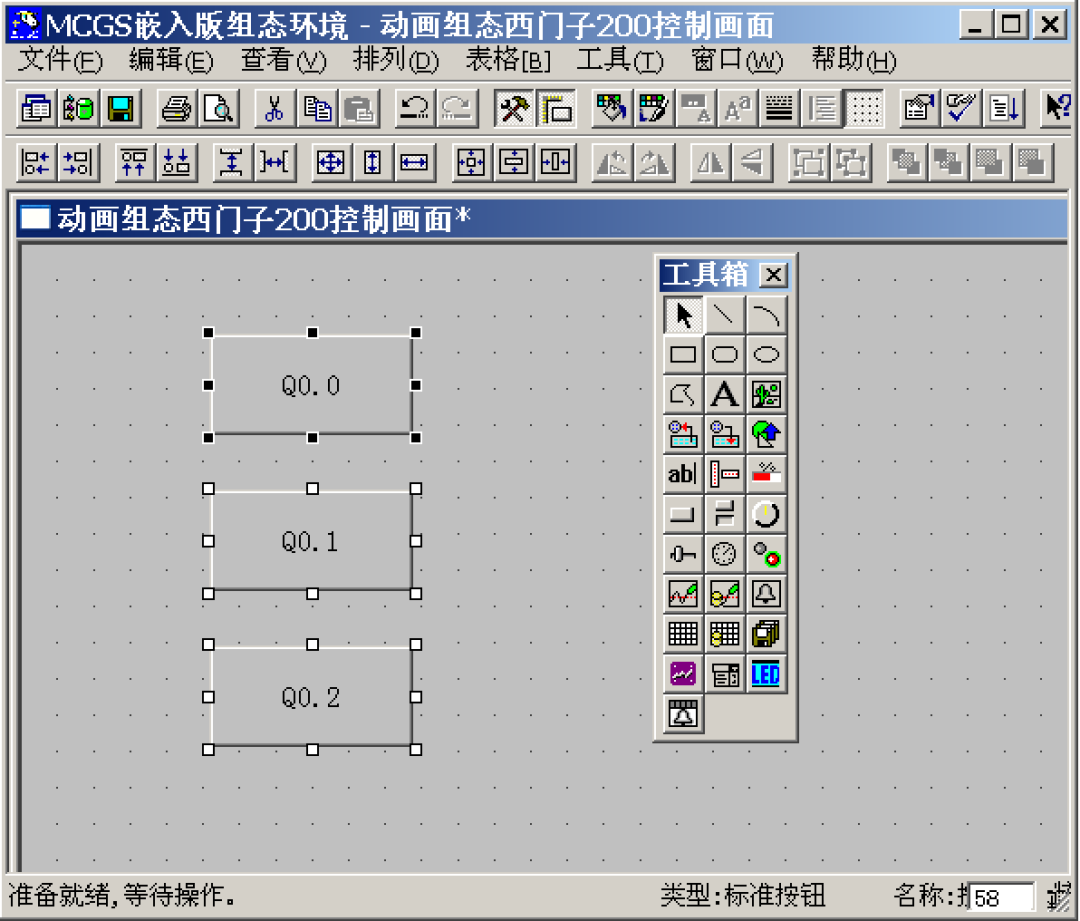The image size is (1080, 921).
Task: Click the arrow-and-question-mark help icon
Action: [1058, 108]
